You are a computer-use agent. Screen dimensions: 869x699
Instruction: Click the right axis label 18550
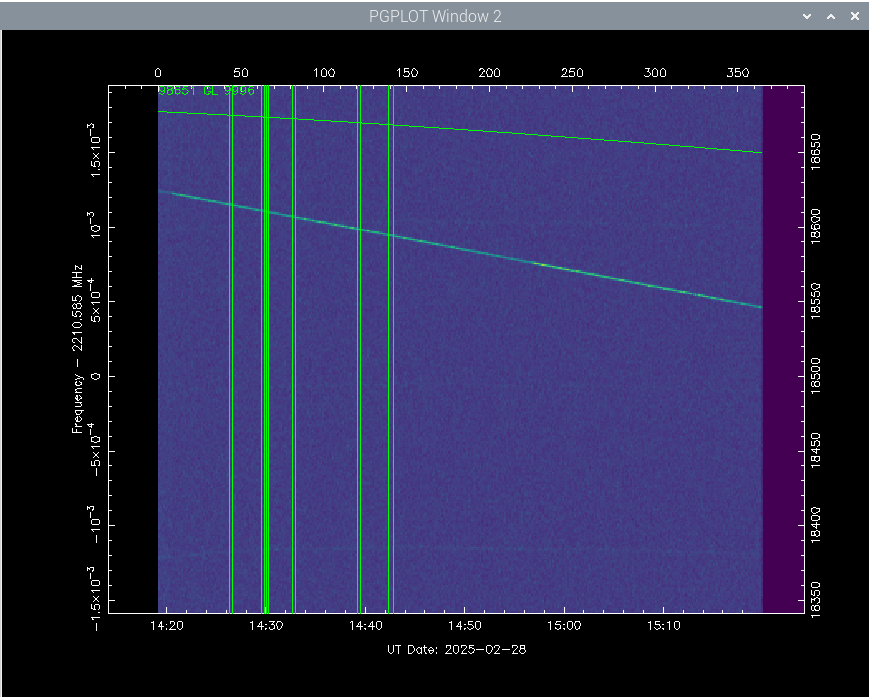click(x=815, y=301)
